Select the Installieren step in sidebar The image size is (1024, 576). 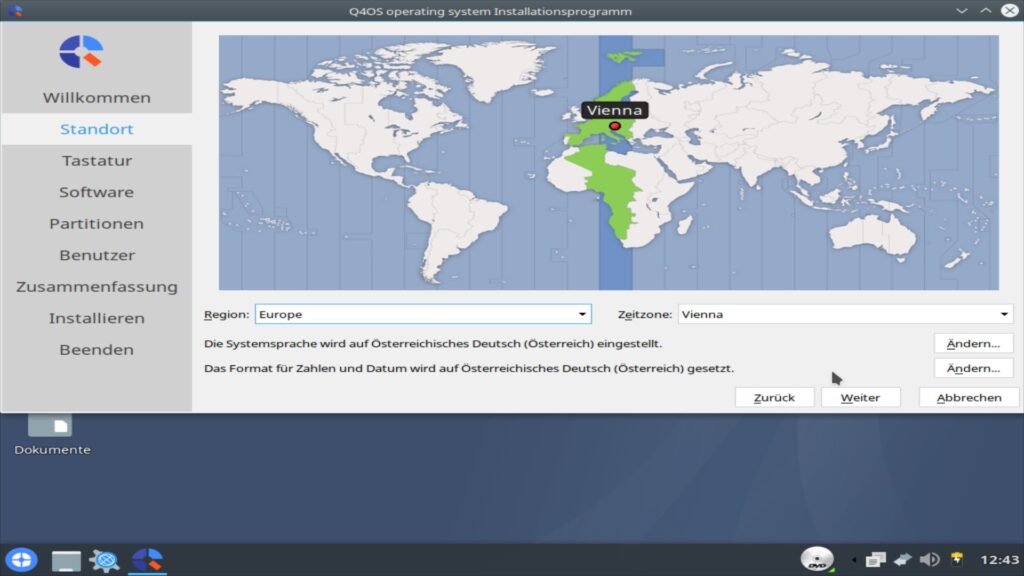[97, 318]
